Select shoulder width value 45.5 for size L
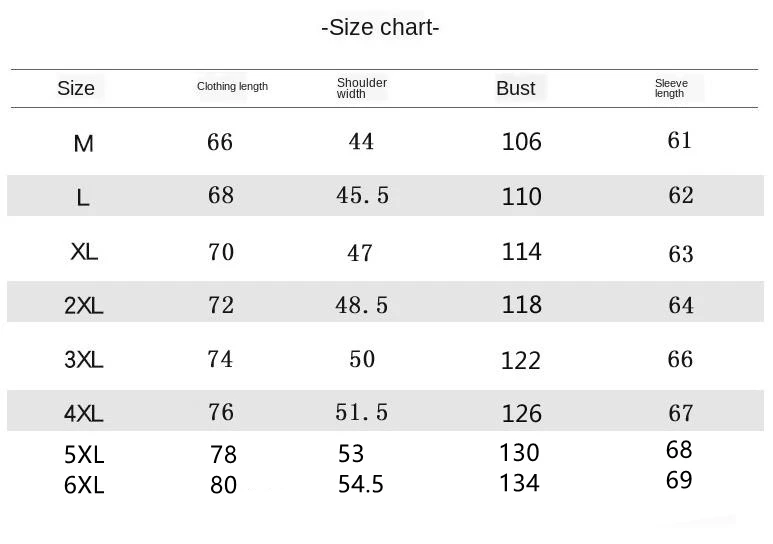The width and height of the screenshot is (773, 544). click(362, 196)
